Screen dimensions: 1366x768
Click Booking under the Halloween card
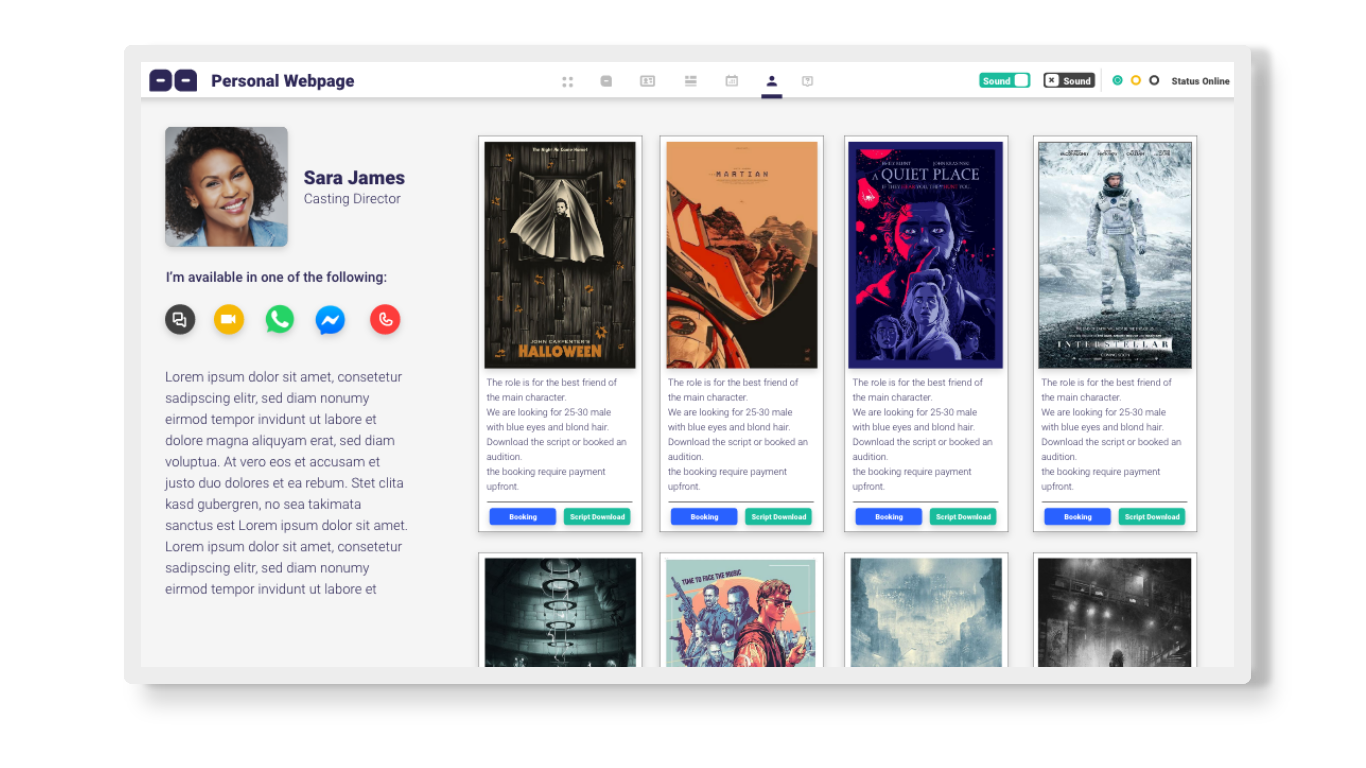click(x=522, y=517)
